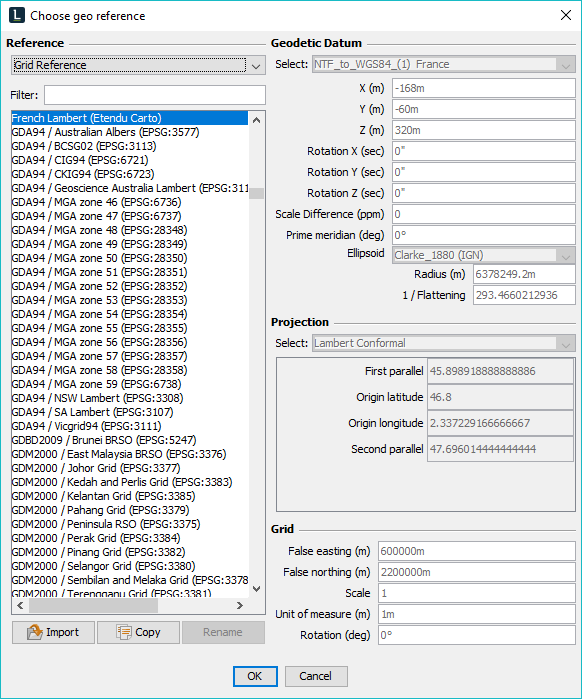Open the Grid Reference dropdown

coord(138,65)
